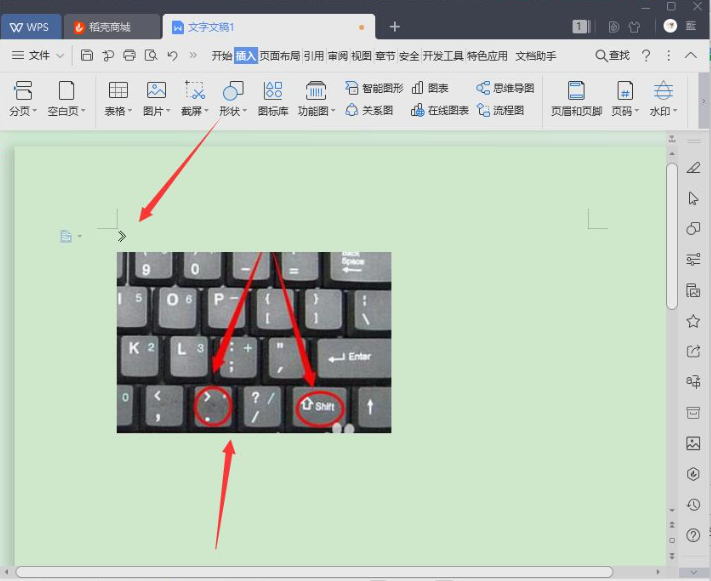Select the arrow pointer tool in sidebar
This screenshot has height=581, width=711.
693,198
